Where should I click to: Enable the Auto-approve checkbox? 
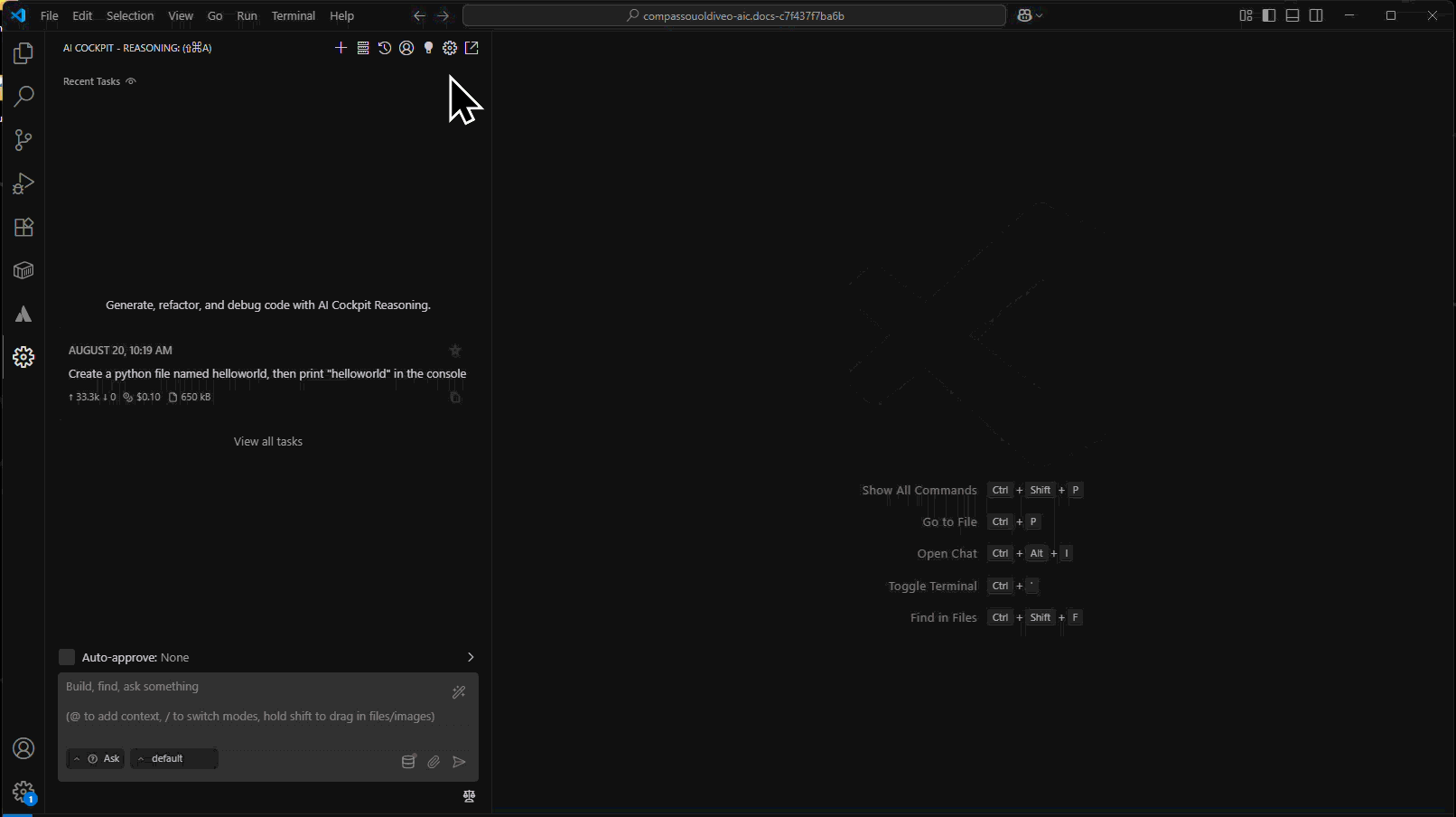[67, 657]
